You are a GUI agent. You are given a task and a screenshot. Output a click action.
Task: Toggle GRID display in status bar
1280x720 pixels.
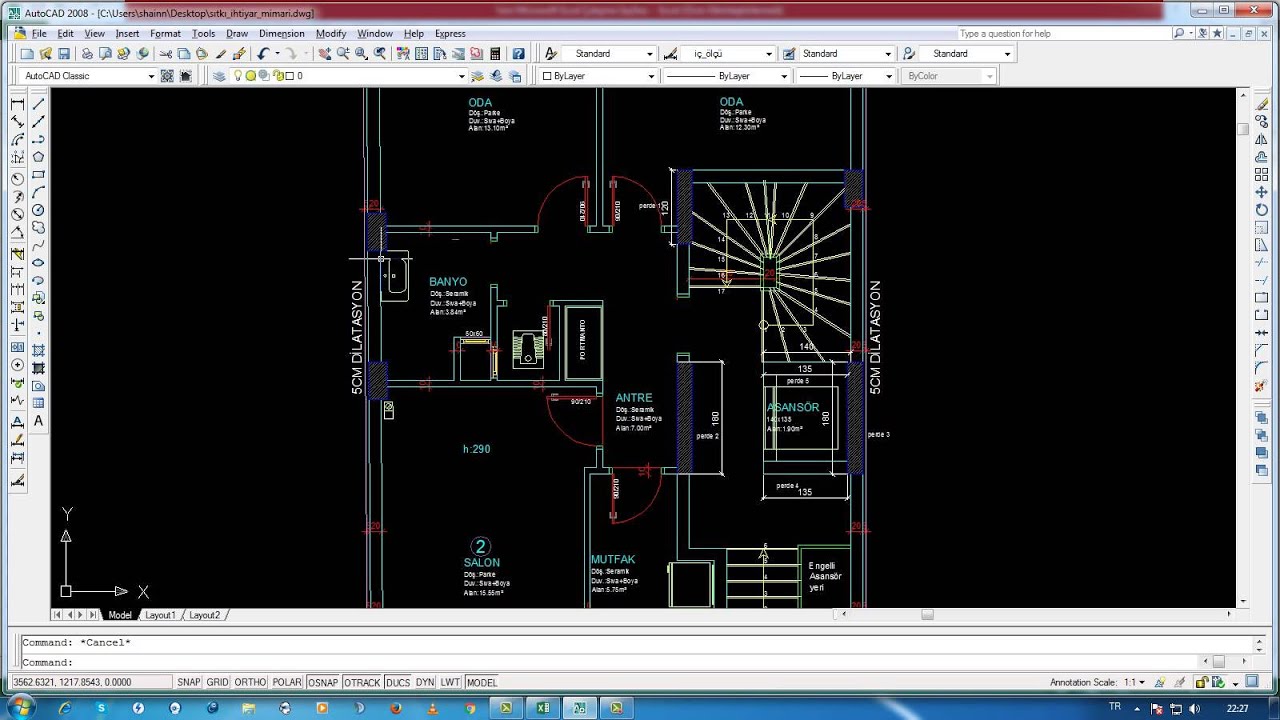coord(217,682)
